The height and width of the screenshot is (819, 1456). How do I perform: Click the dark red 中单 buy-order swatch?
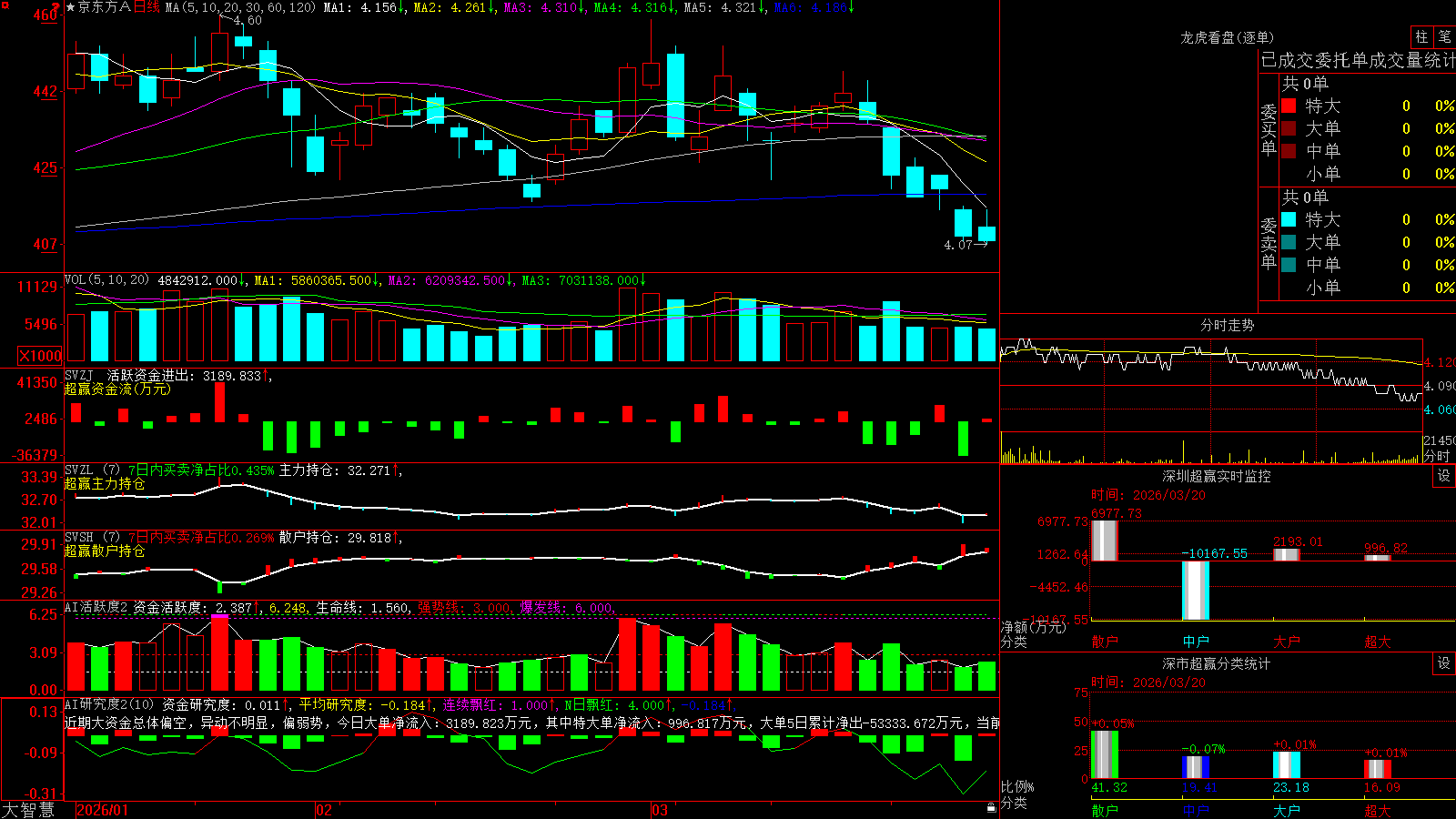tap(1289, 150)
